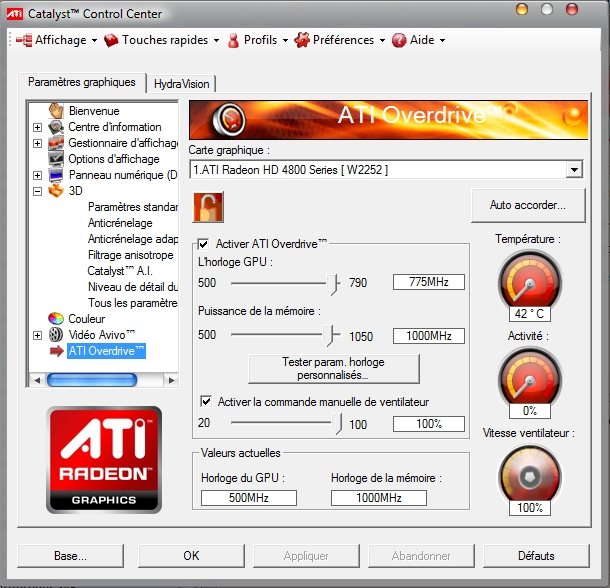Click the OK button
The height and width of the screenshot is (588, 610).
(191, 556)
